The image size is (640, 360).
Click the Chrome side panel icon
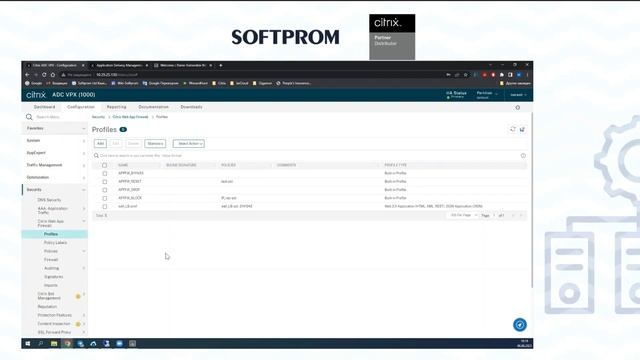click(510, 75)
